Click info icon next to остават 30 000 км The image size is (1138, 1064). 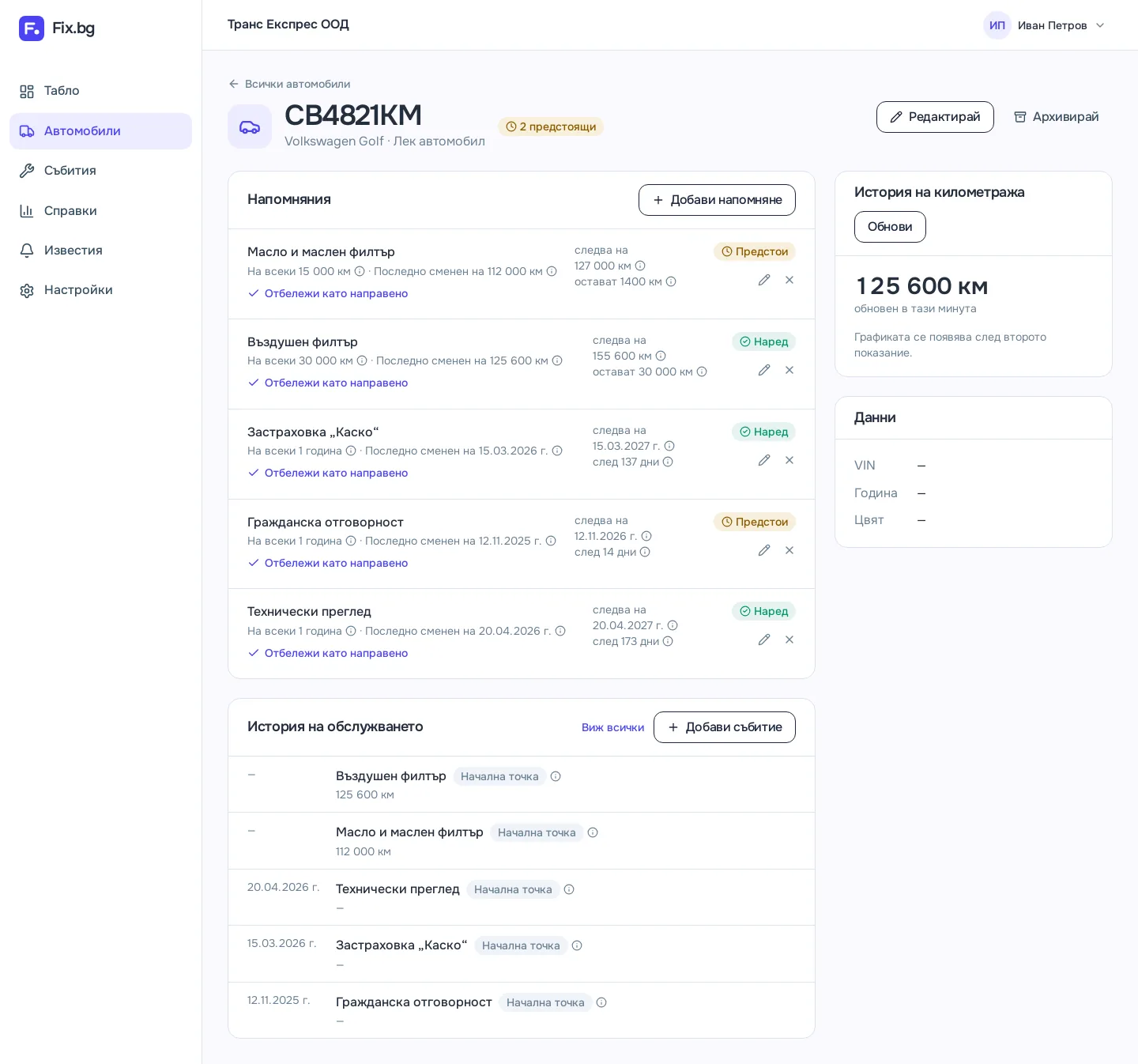click(702, 372)
